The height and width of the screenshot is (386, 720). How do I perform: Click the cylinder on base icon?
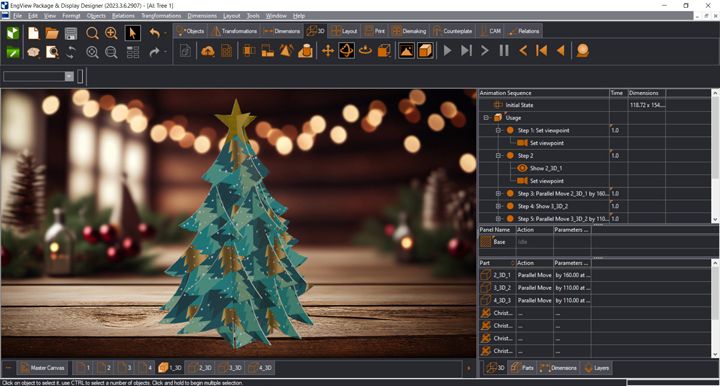pos(305,50)
